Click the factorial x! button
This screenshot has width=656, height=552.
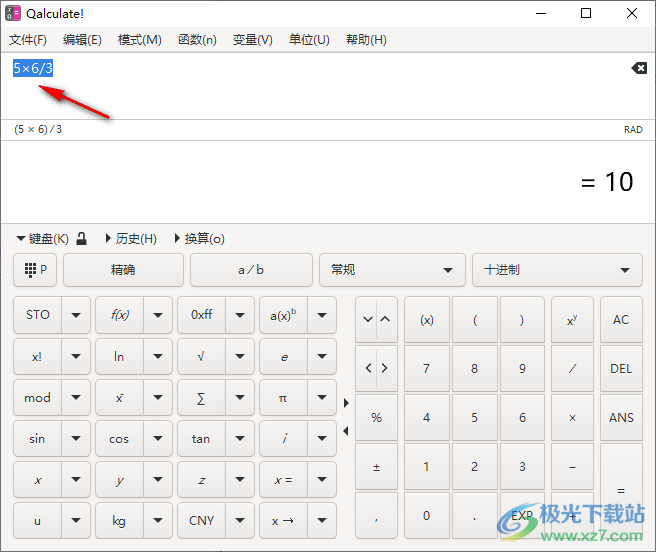point(37,357)
